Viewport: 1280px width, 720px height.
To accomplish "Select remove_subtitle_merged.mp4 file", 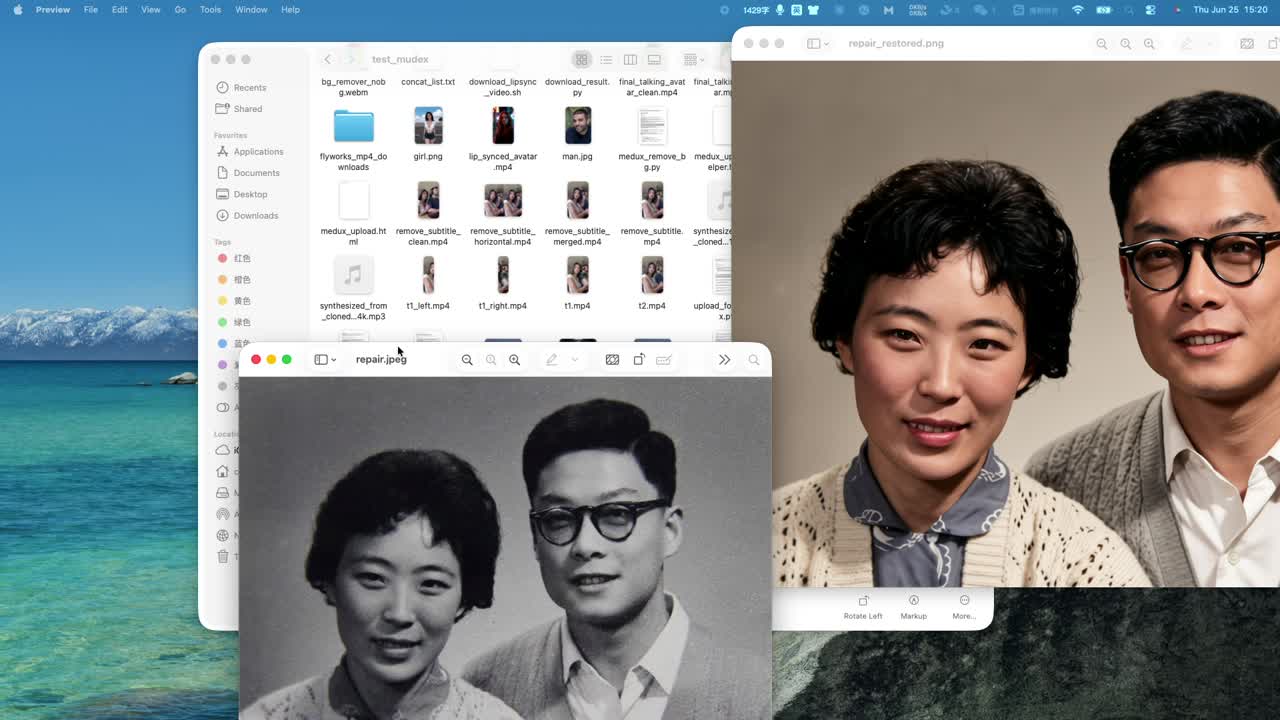I will pyautogui.click(x=577, y=201).
